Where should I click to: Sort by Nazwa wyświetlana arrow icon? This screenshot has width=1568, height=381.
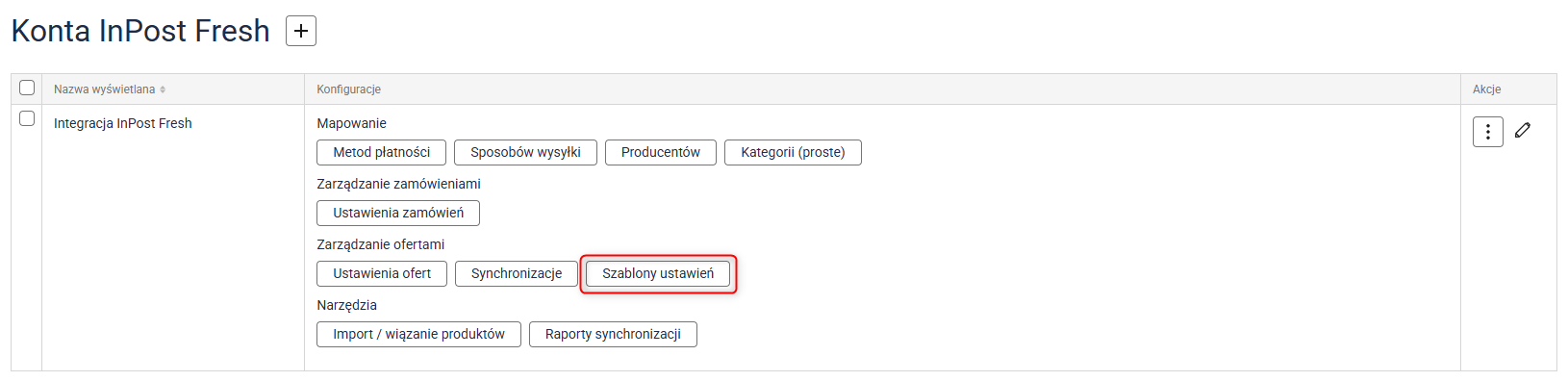pos(163,89)
